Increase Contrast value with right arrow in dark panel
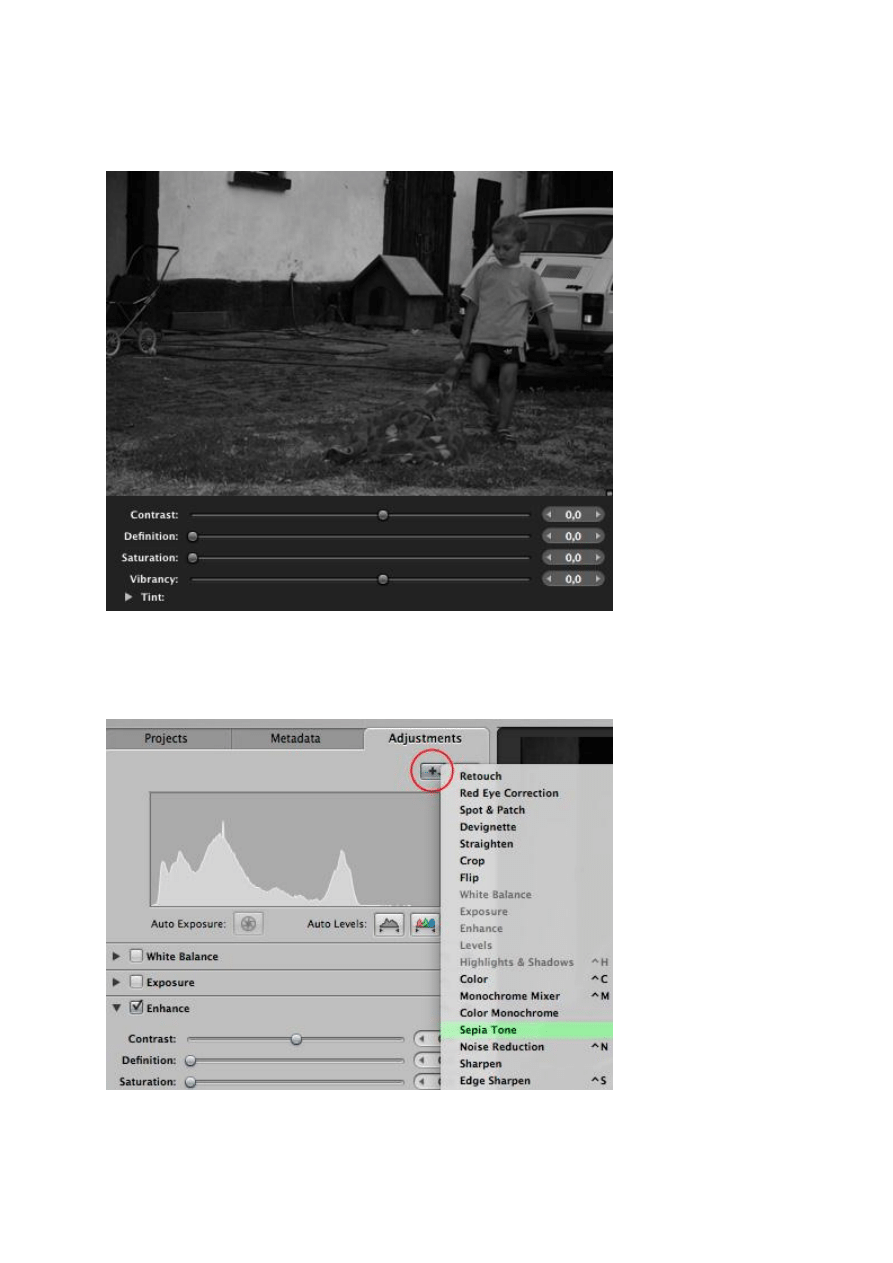 (599, 515)
